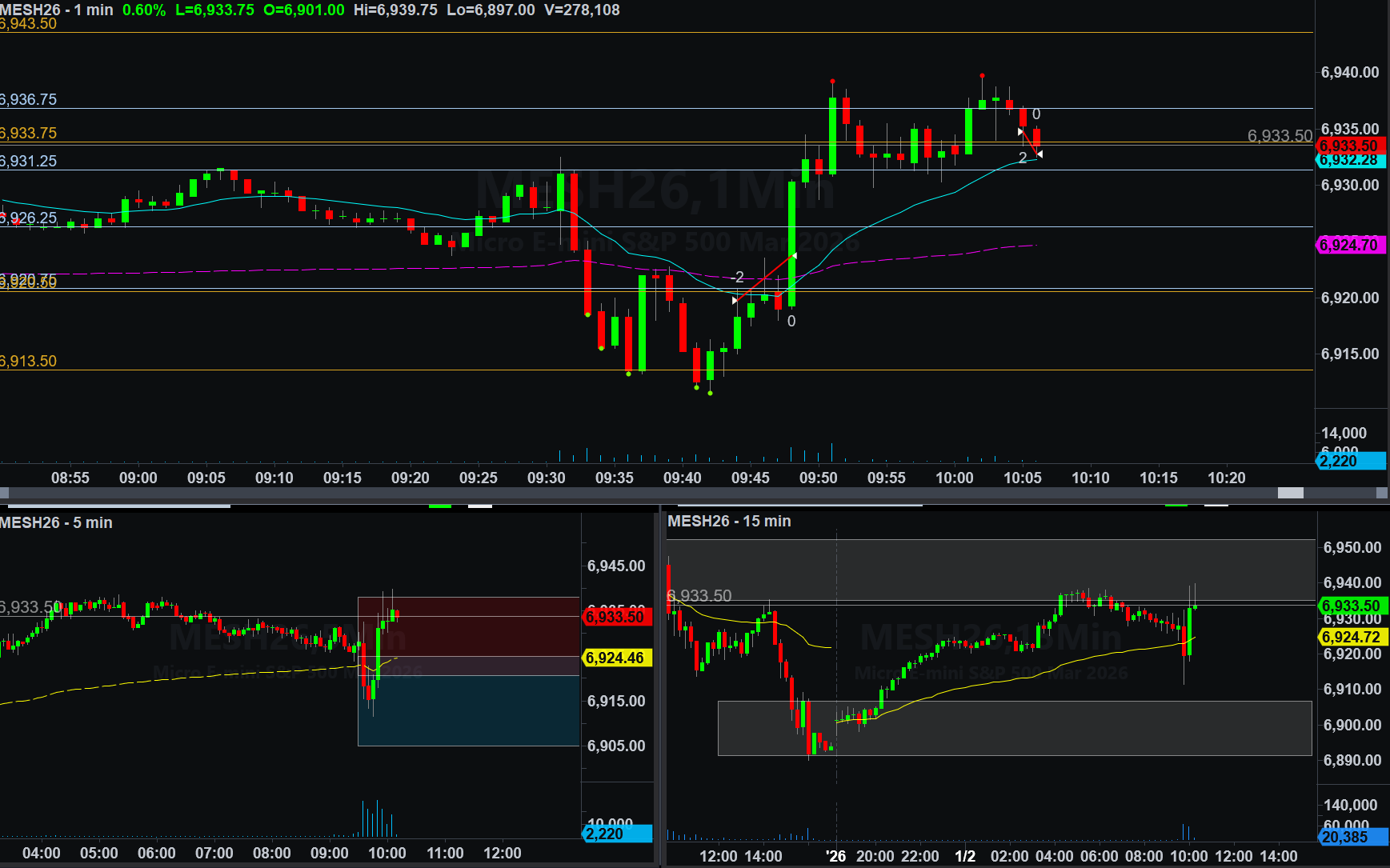The image size is (1390, 868).
Task: Select the yellow 6,924.46 tag on 5 min chart
Action: 616,658
